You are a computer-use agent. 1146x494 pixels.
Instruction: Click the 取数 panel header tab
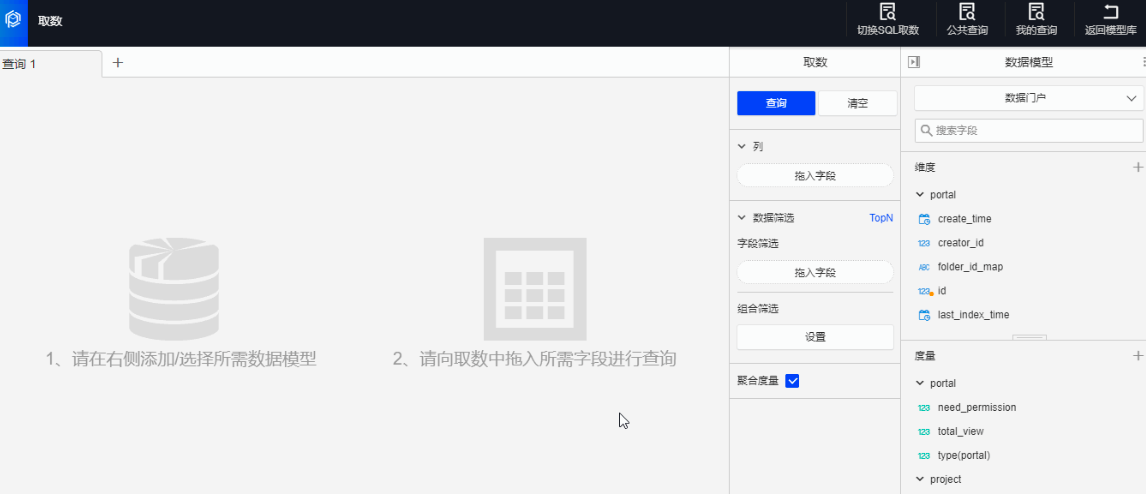(815, 62)
